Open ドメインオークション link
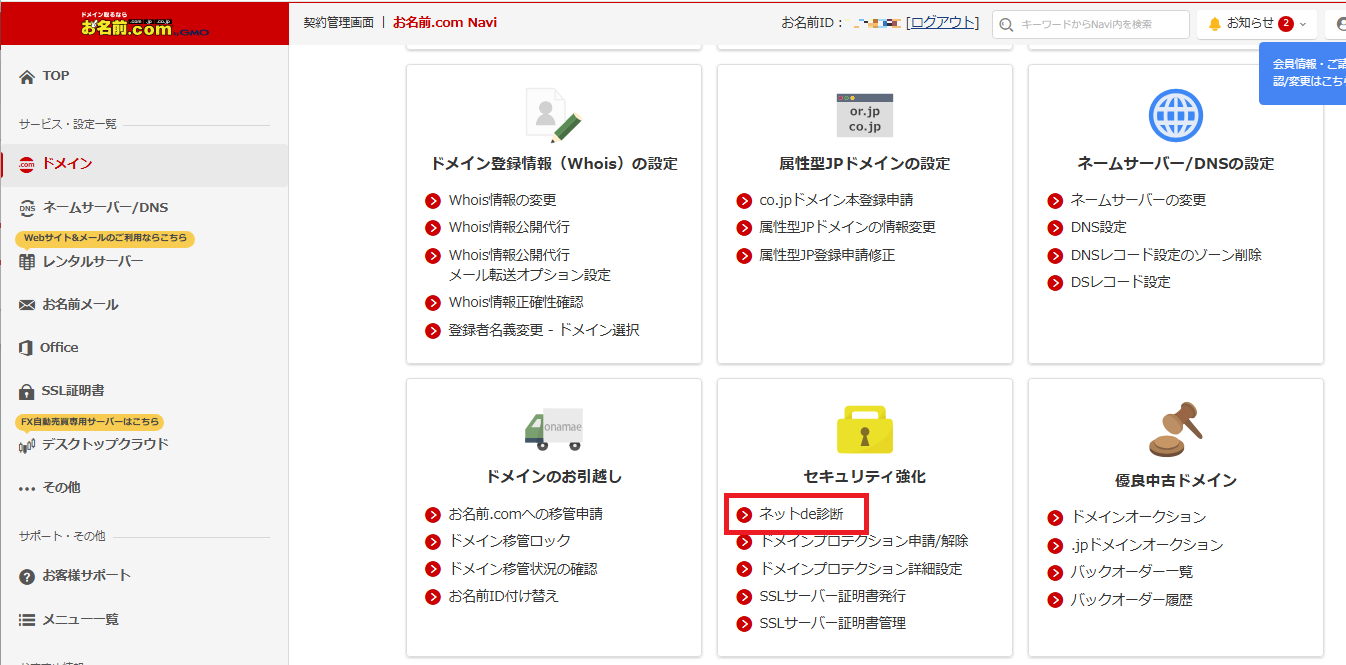Viewport: 1346px width, 665px height. [x=1138, y=517]
